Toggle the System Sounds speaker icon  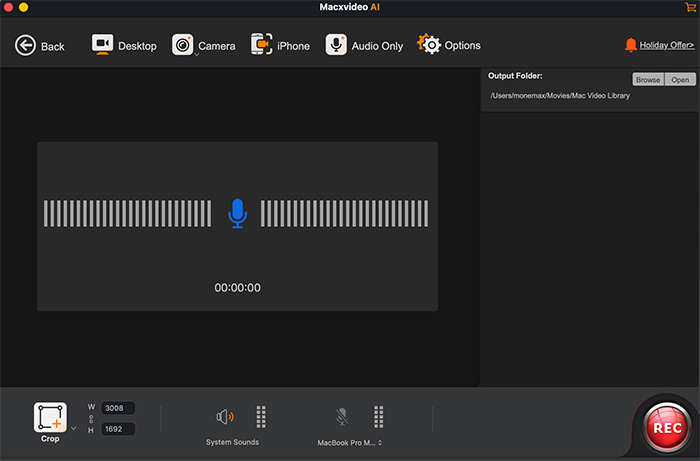click(225, 417)
